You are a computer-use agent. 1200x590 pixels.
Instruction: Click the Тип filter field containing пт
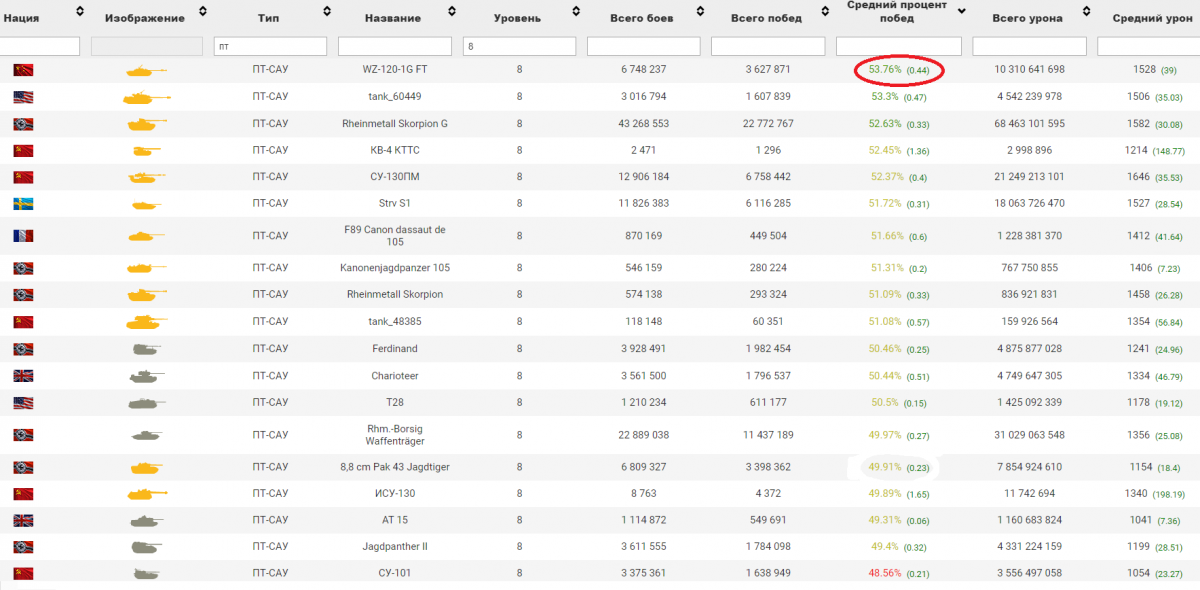(x=270, y=46)
